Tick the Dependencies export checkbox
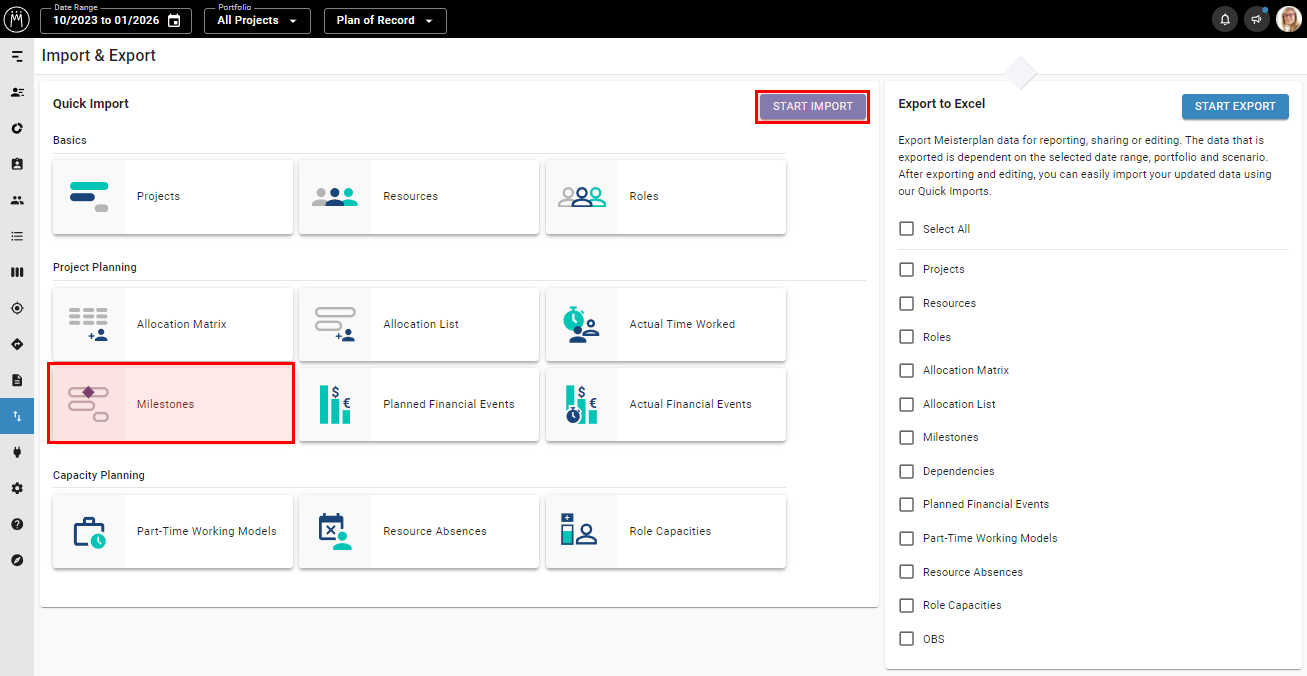The height and width of the screenshot is (676, 1307). click(x=907, y=471)
